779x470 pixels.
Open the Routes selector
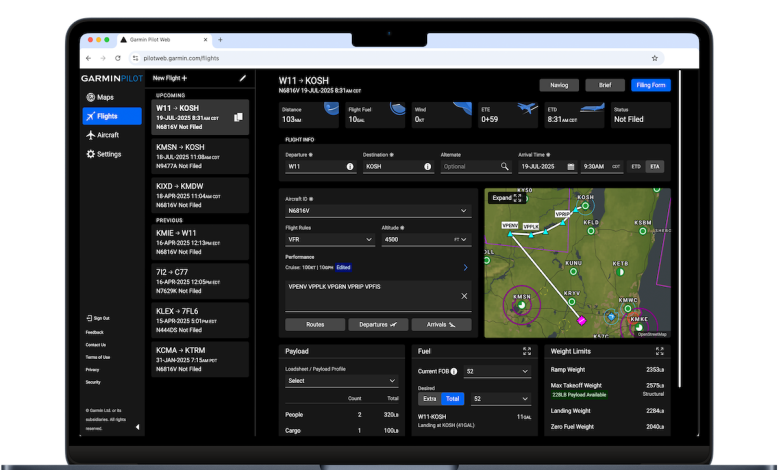point(315,324)
